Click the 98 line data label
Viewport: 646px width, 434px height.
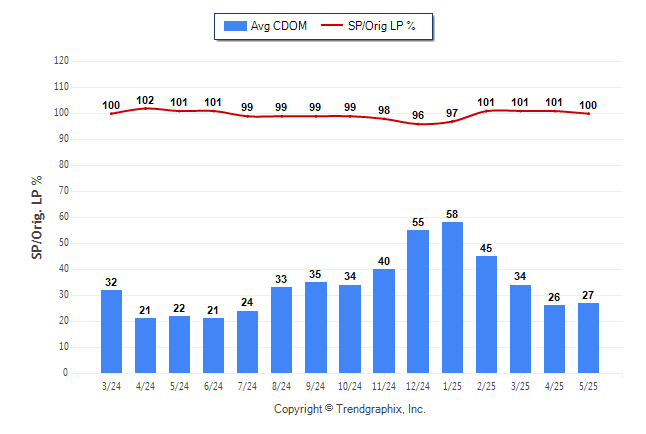(384, 110)
